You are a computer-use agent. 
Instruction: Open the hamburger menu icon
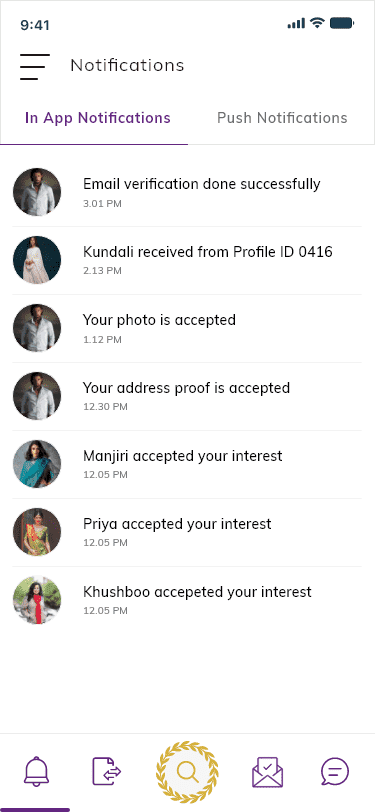35,66
